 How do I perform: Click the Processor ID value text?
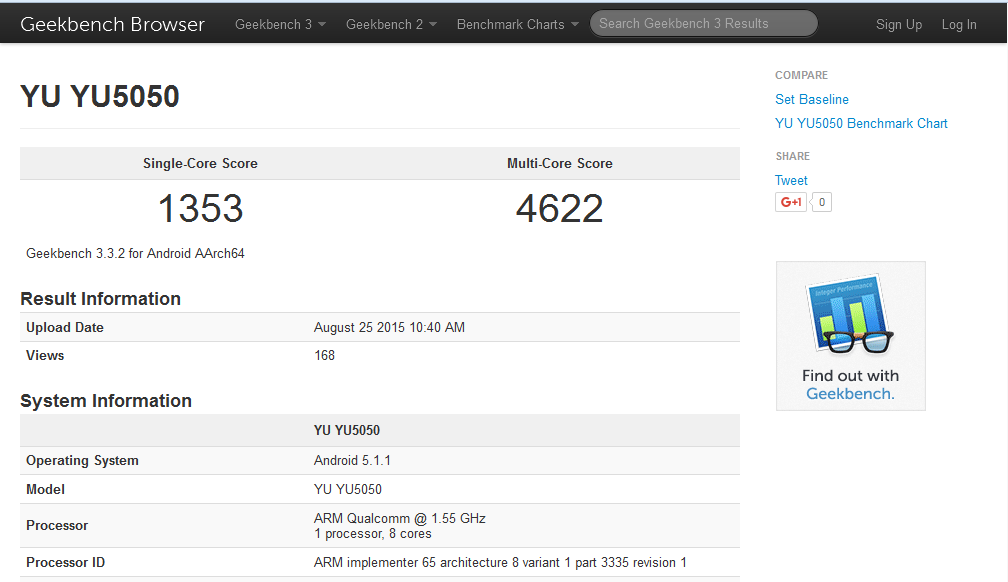click(500, 562)
